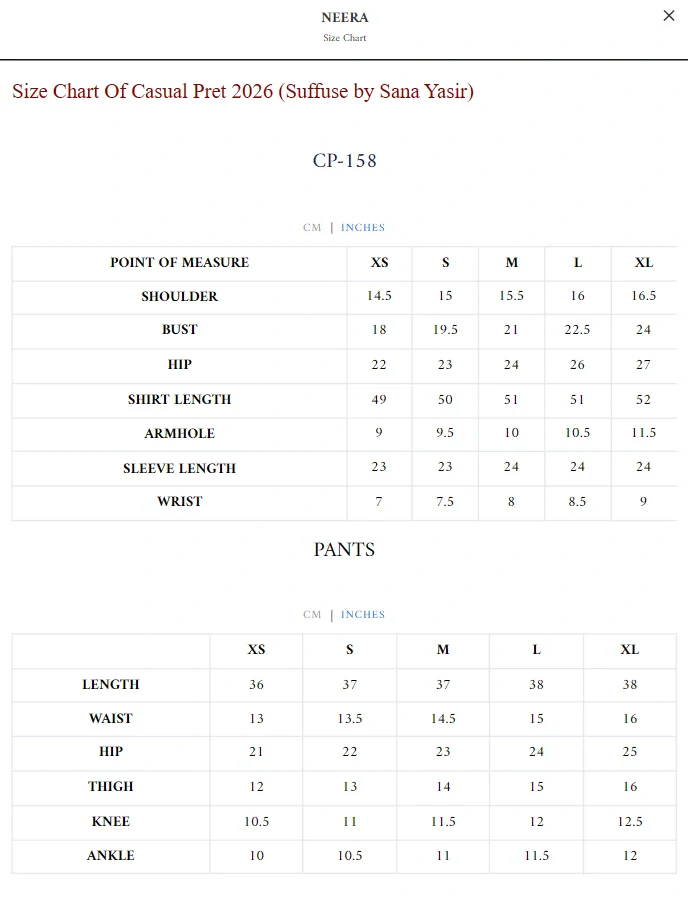Viewport: 688px width, 900px height.
Task: Click the Casual Pret 2026 size chart heading
Action: (x=243, y=92)
